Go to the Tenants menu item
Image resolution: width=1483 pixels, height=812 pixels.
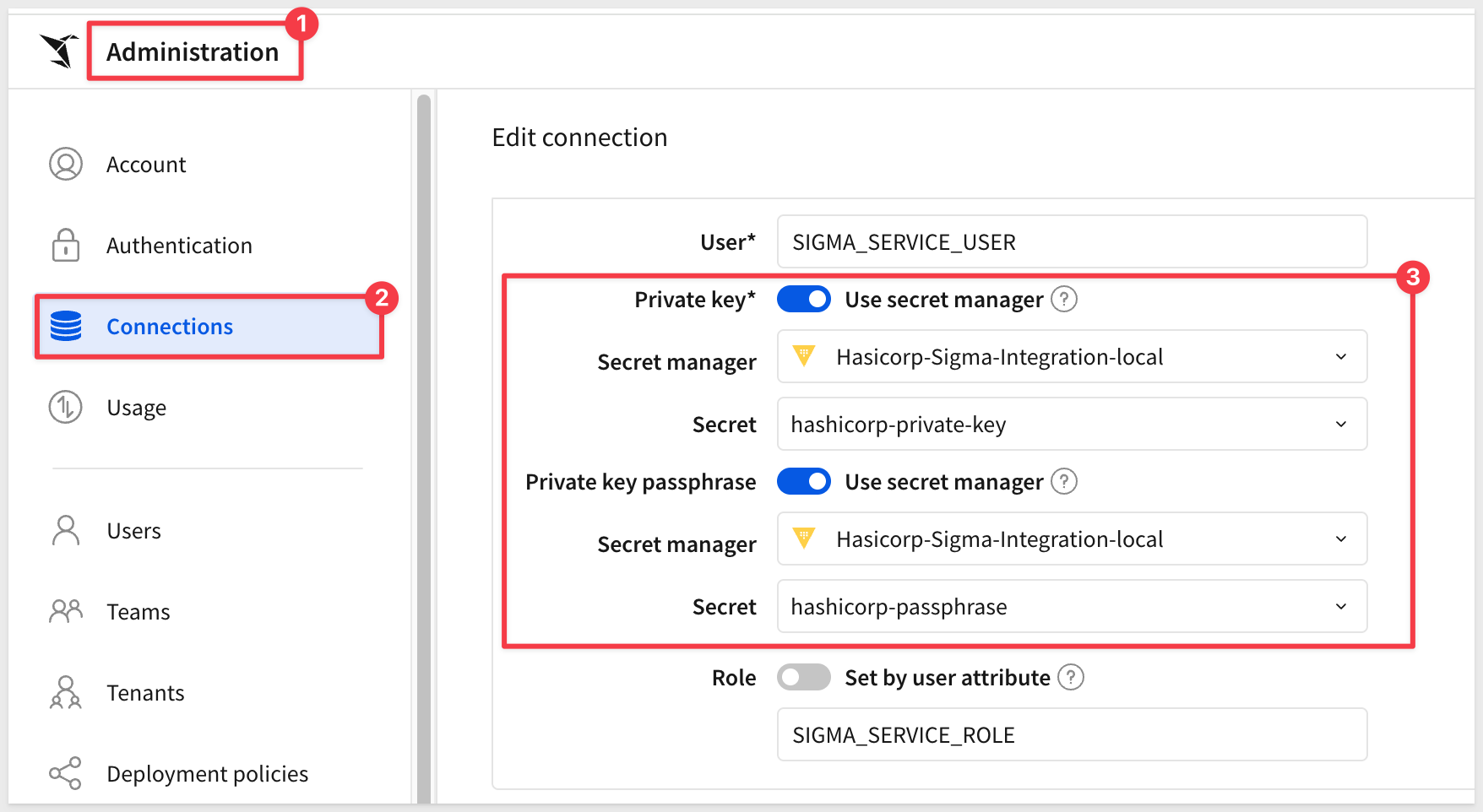tap(145, 692)
